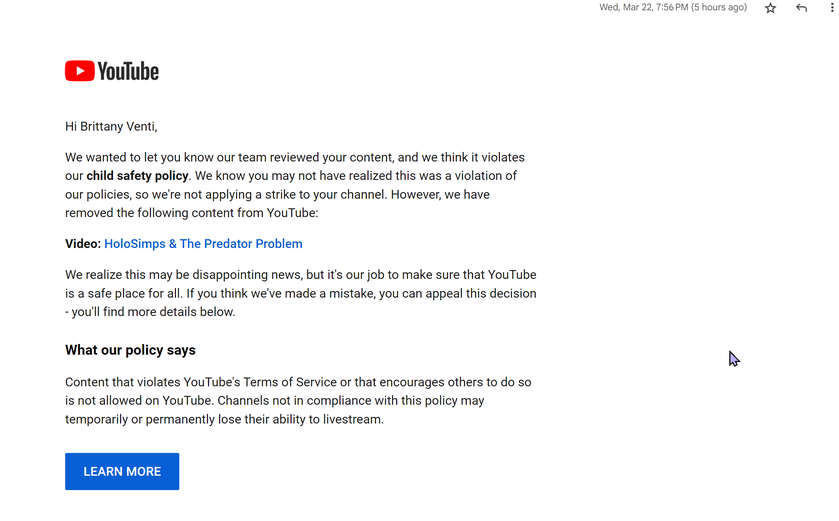Click the greeting Hi Brittany Venti
The width and height of the screenshot is (839, 521).
tap(111, 127)
